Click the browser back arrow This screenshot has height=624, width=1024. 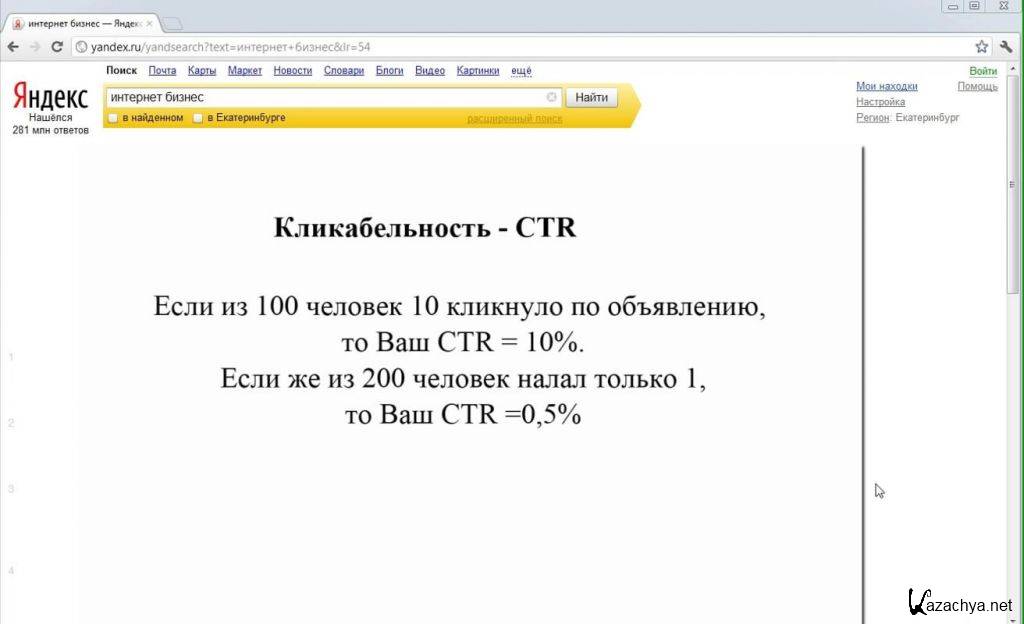(13, 46)
